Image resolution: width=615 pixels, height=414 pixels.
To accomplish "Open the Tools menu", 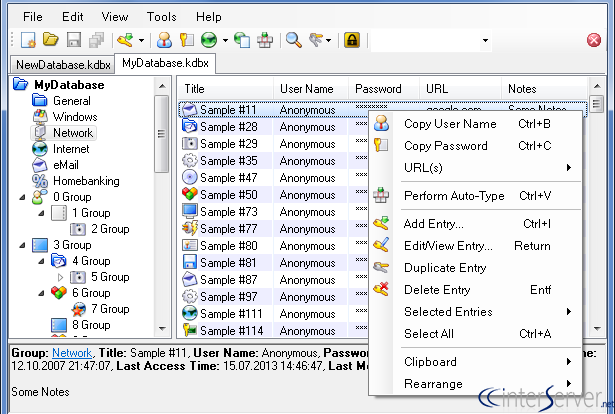I will tap(162, 17).
